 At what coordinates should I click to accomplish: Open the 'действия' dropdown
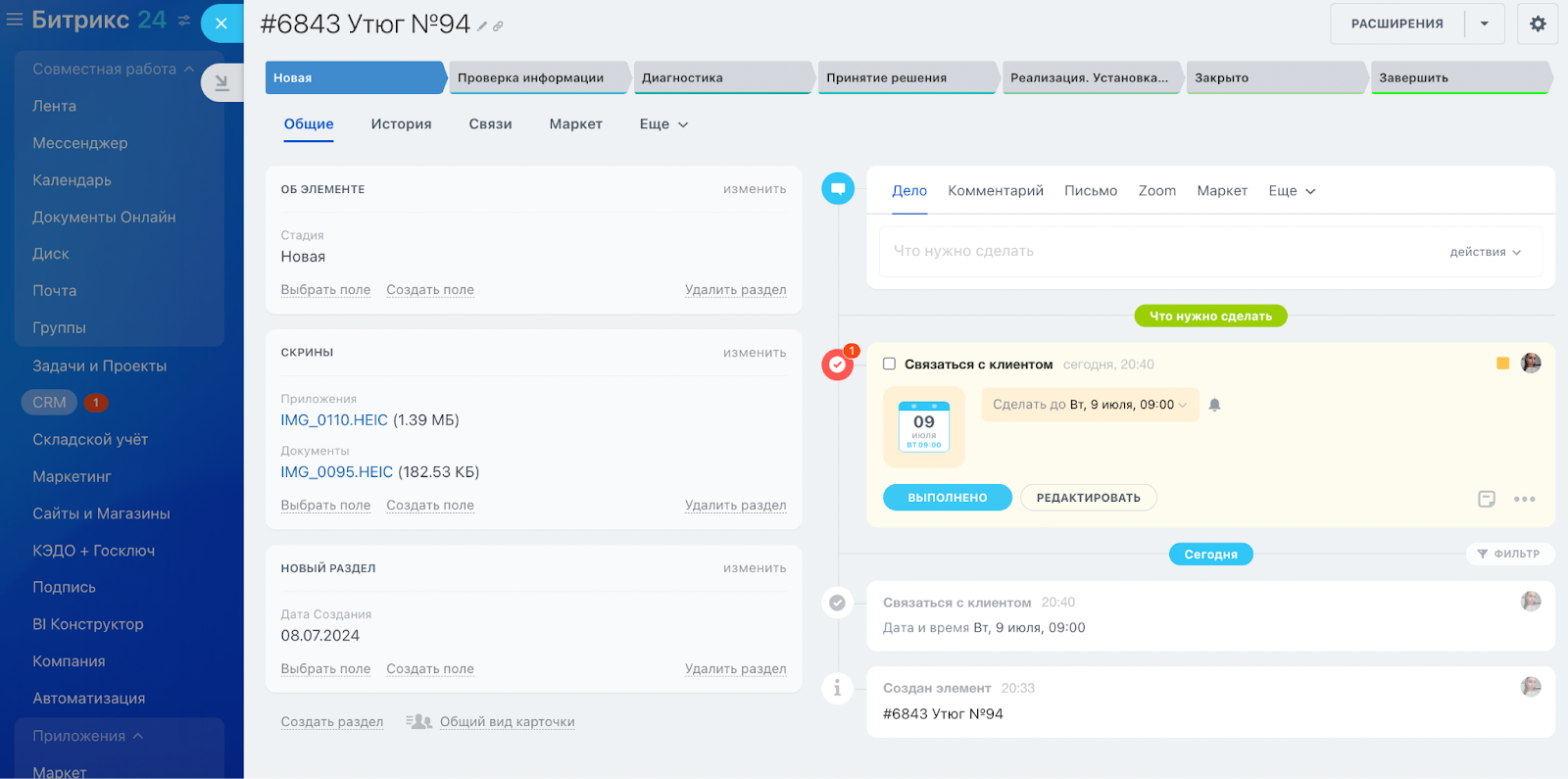click(x=1485, y=252)
